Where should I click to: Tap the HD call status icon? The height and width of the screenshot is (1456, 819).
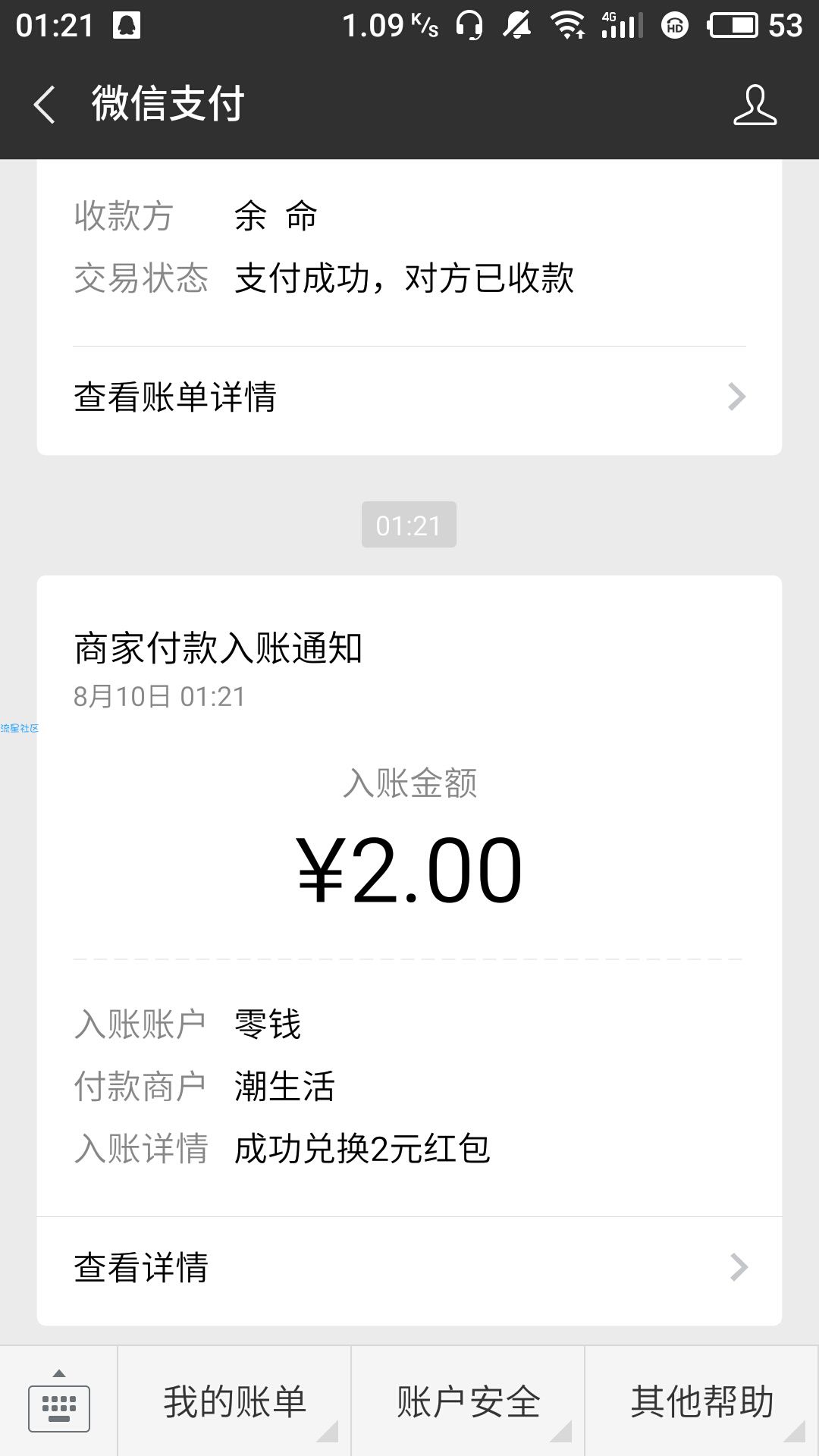tap(674, 27)
